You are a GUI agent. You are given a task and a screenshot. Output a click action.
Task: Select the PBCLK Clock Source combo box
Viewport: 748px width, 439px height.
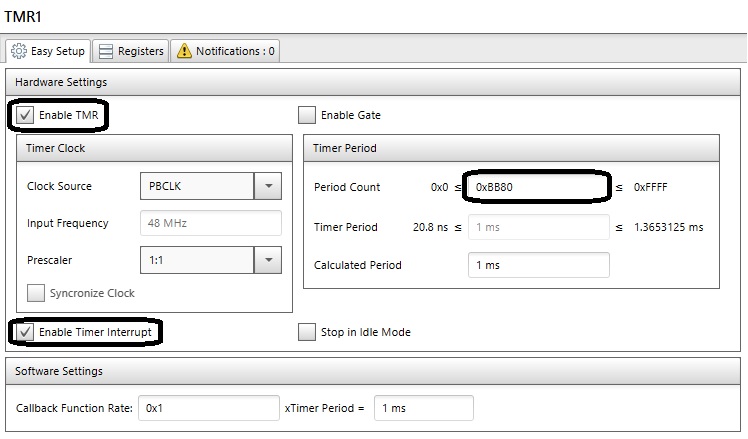pos(211,186)
